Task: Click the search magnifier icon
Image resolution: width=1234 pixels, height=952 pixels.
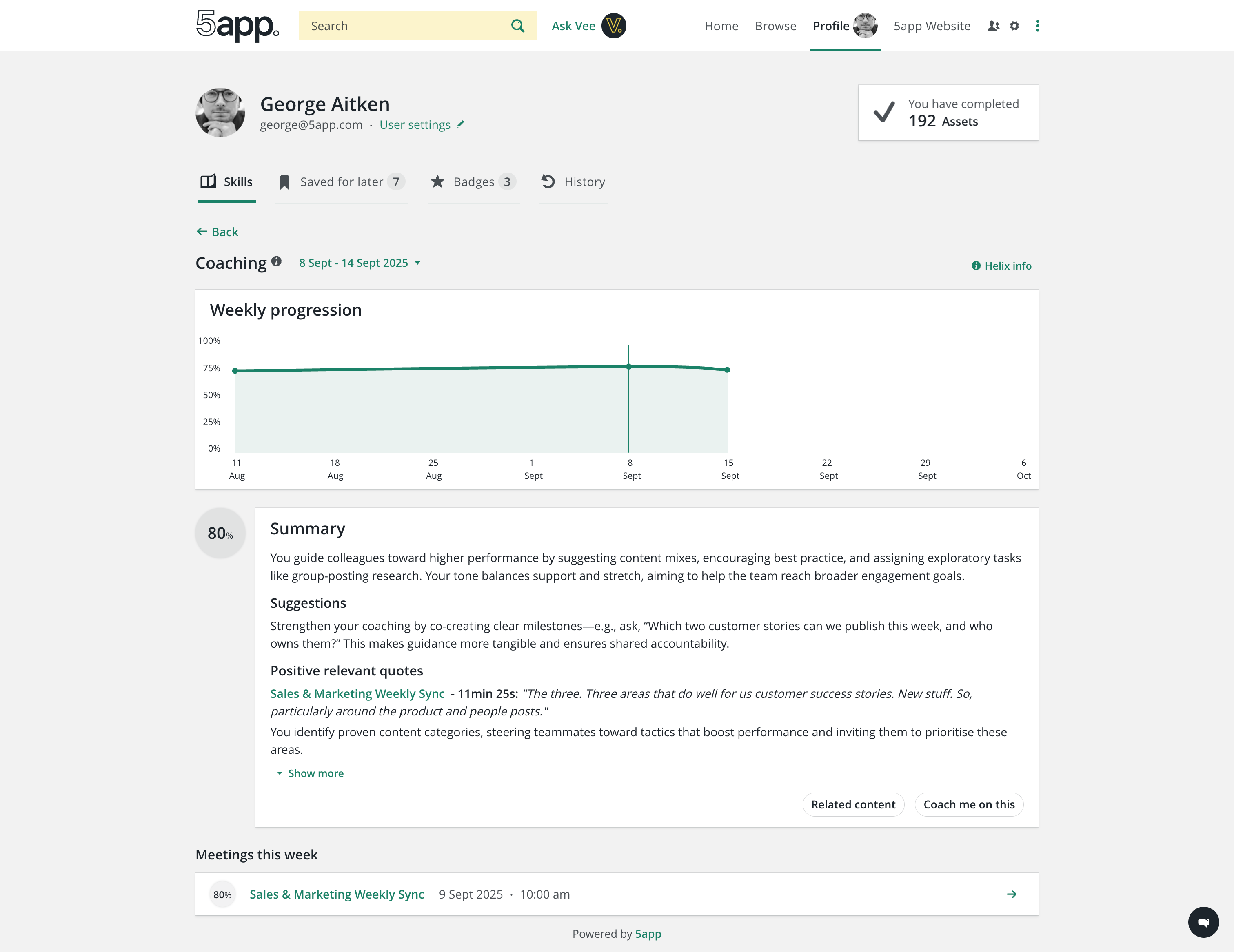Action: pos(517,26)
